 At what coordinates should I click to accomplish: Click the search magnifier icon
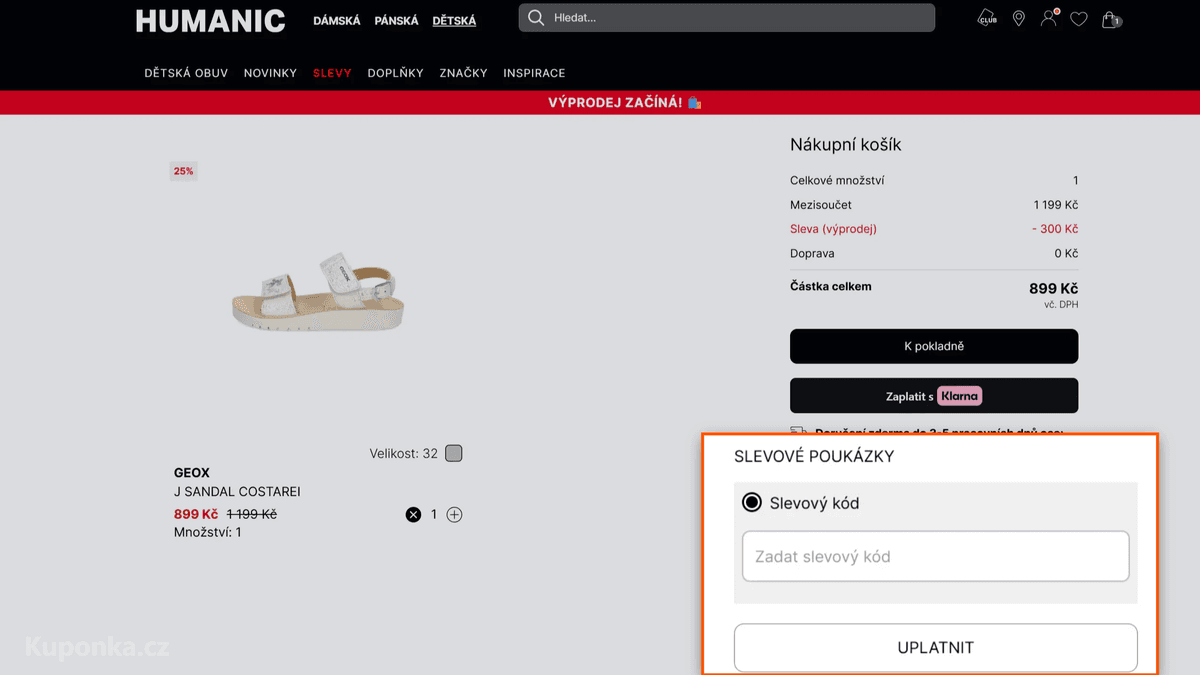click(536, 17)
